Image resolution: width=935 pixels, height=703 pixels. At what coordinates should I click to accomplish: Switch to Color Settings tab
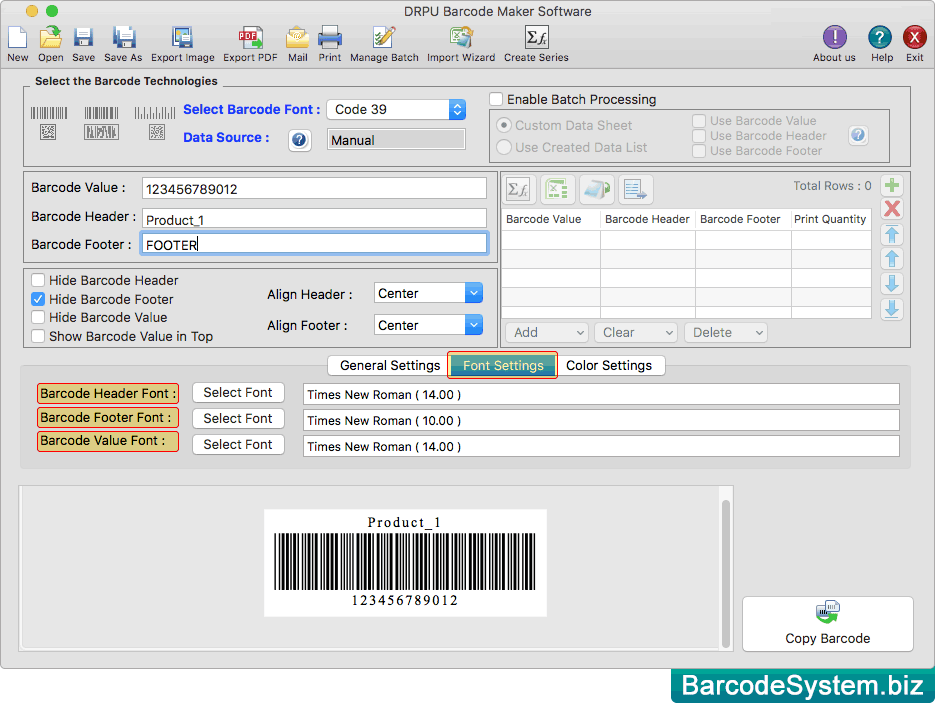pos(609,366)
